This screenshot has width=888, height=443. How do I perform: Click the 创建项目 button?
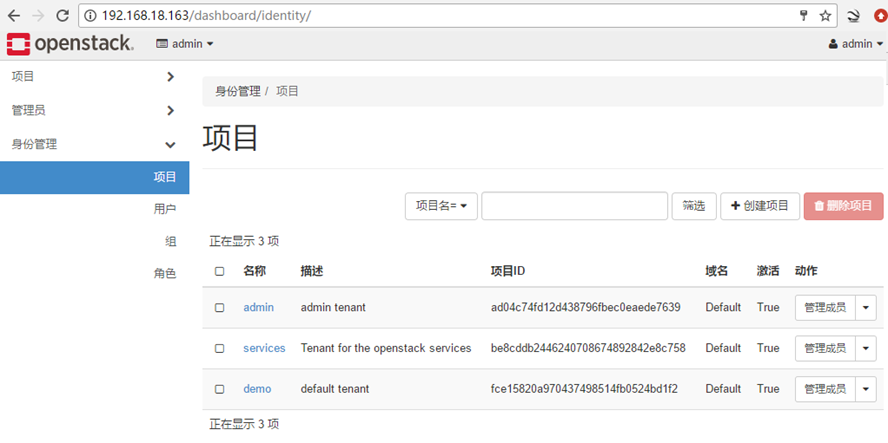tap(760, 206)
